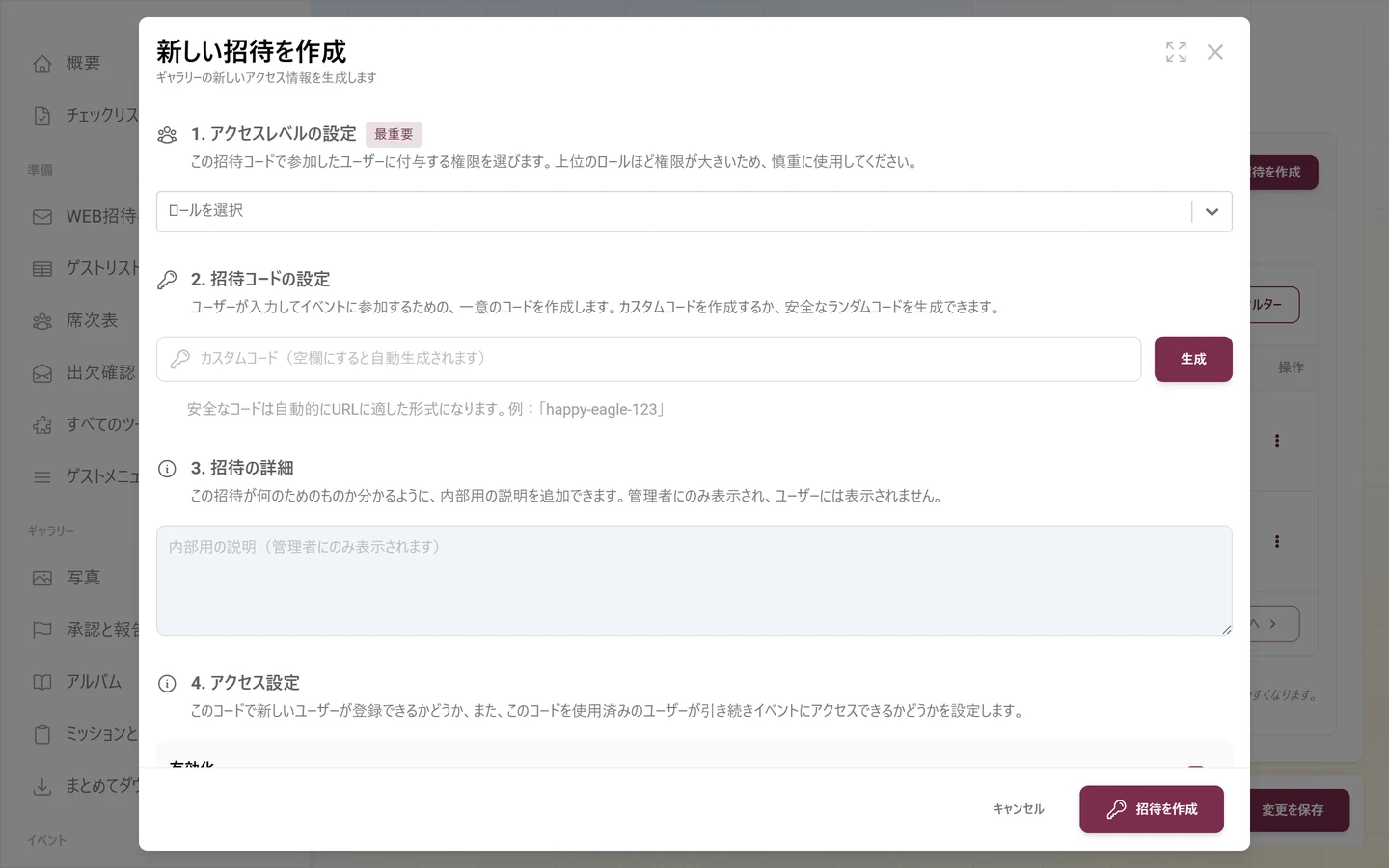The image size is (1389, 868).
Task: Click the people icon beside 席次表
Action: click(42, 321)
